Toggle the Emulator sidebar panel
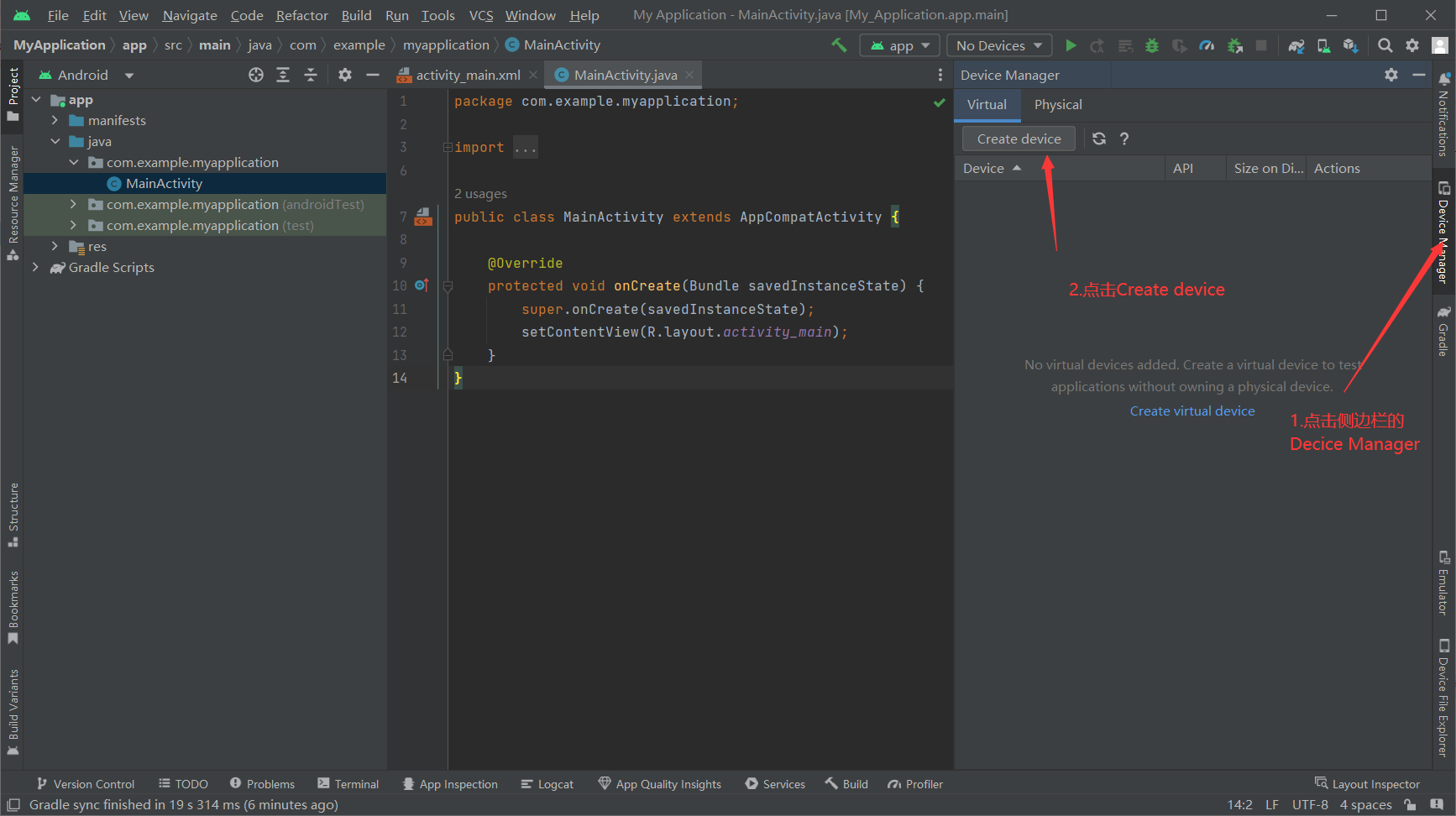 (x=1443, y=583)
